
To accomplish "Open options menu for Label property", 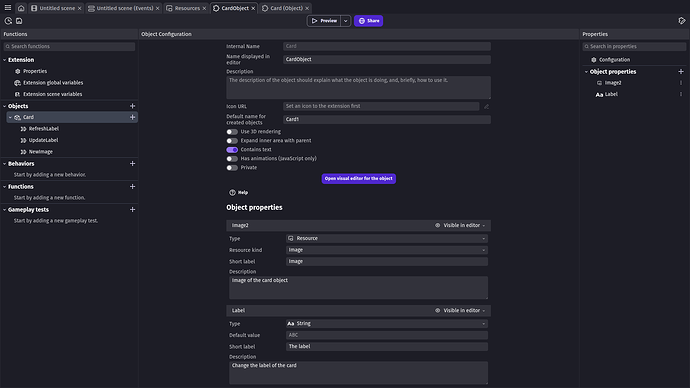I will click(681, 94).
